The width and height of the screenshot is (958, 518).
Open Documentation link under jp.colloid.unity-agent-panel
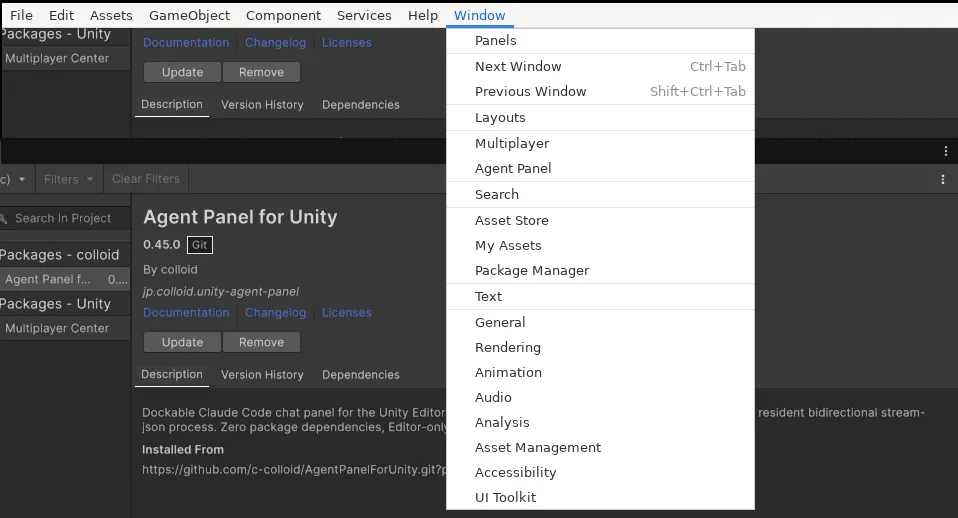[x=186, y=313]
